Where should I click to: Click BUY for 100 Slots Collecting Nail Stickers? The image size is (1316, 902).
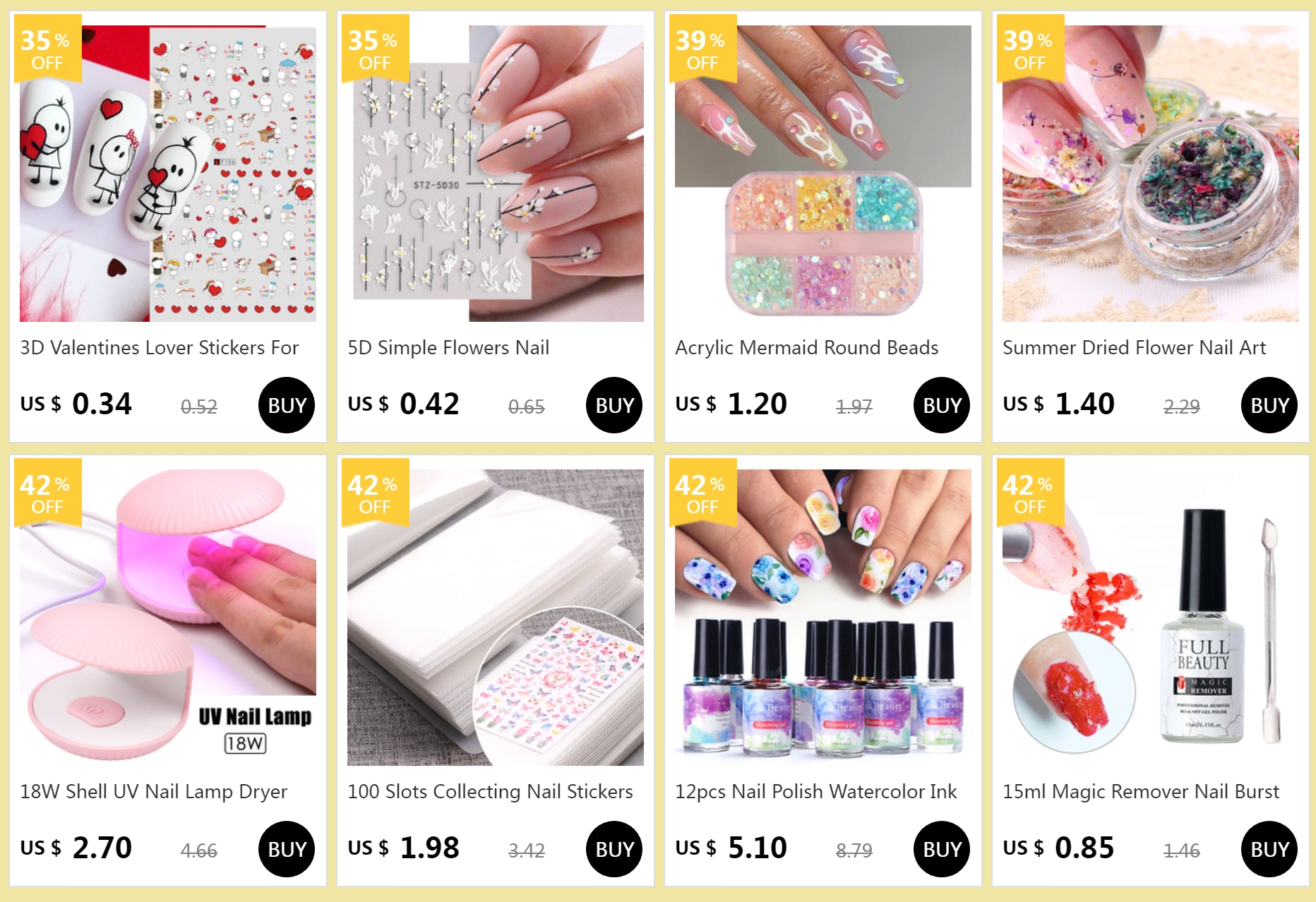(x=614, y=849)
